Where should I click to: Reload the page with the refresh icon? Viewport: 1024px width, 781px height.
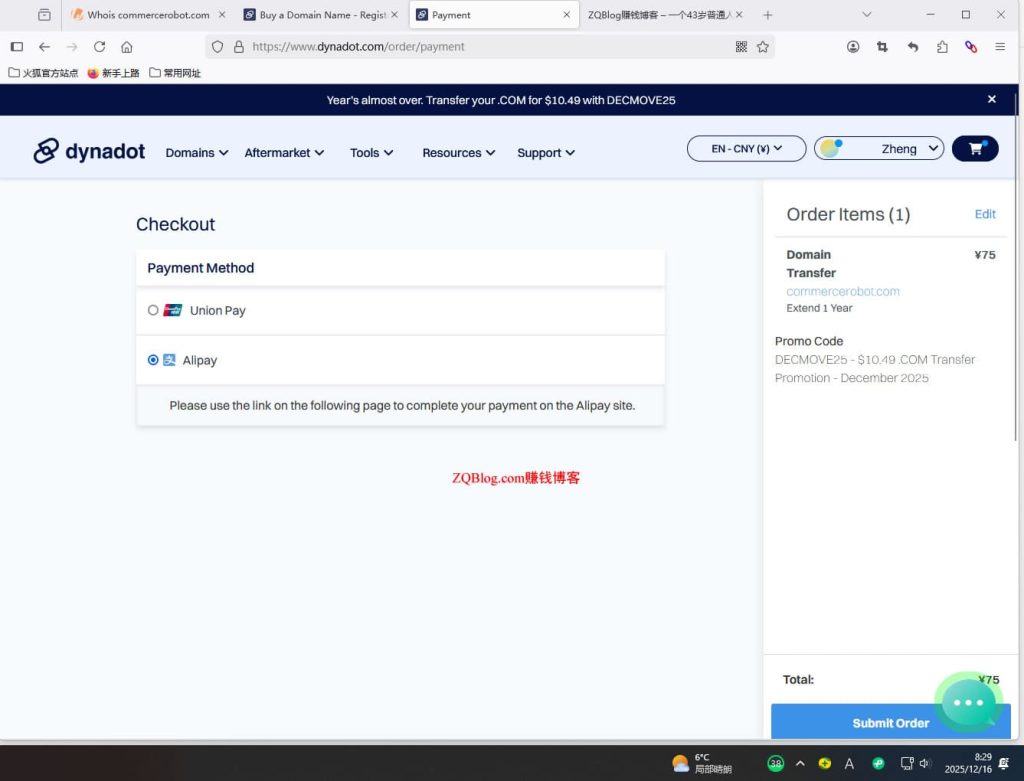[x=99, y=46]
